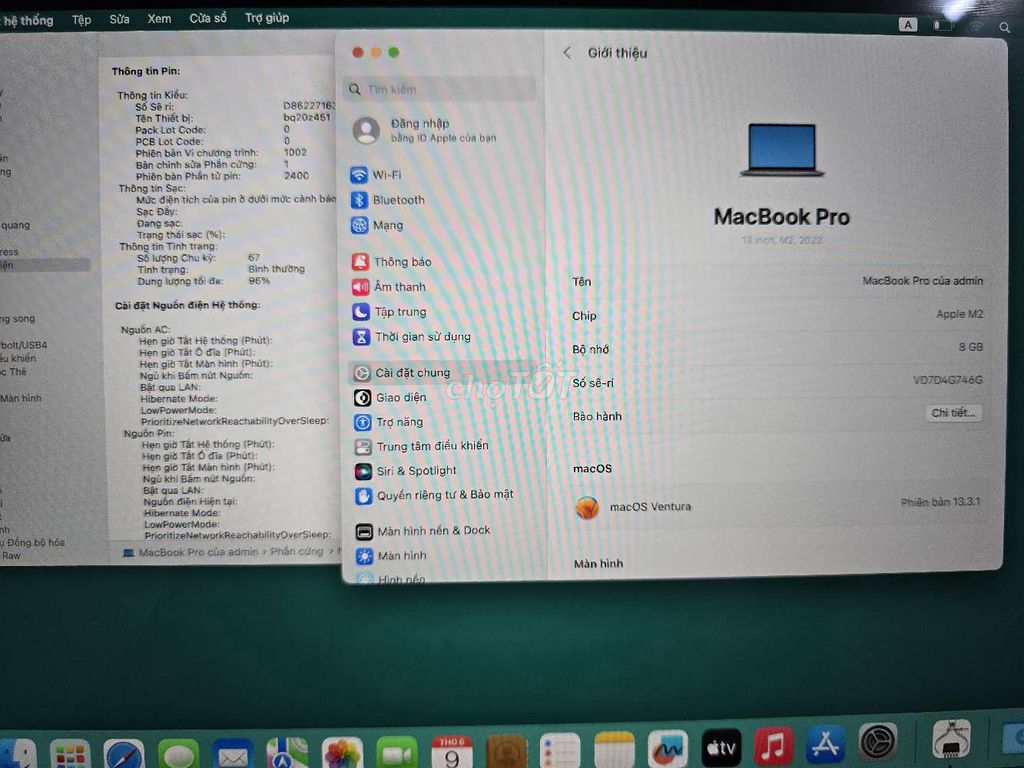Click the MacBook Pro của admin name
Screen dimensions: 1024x768
point(922,281)
